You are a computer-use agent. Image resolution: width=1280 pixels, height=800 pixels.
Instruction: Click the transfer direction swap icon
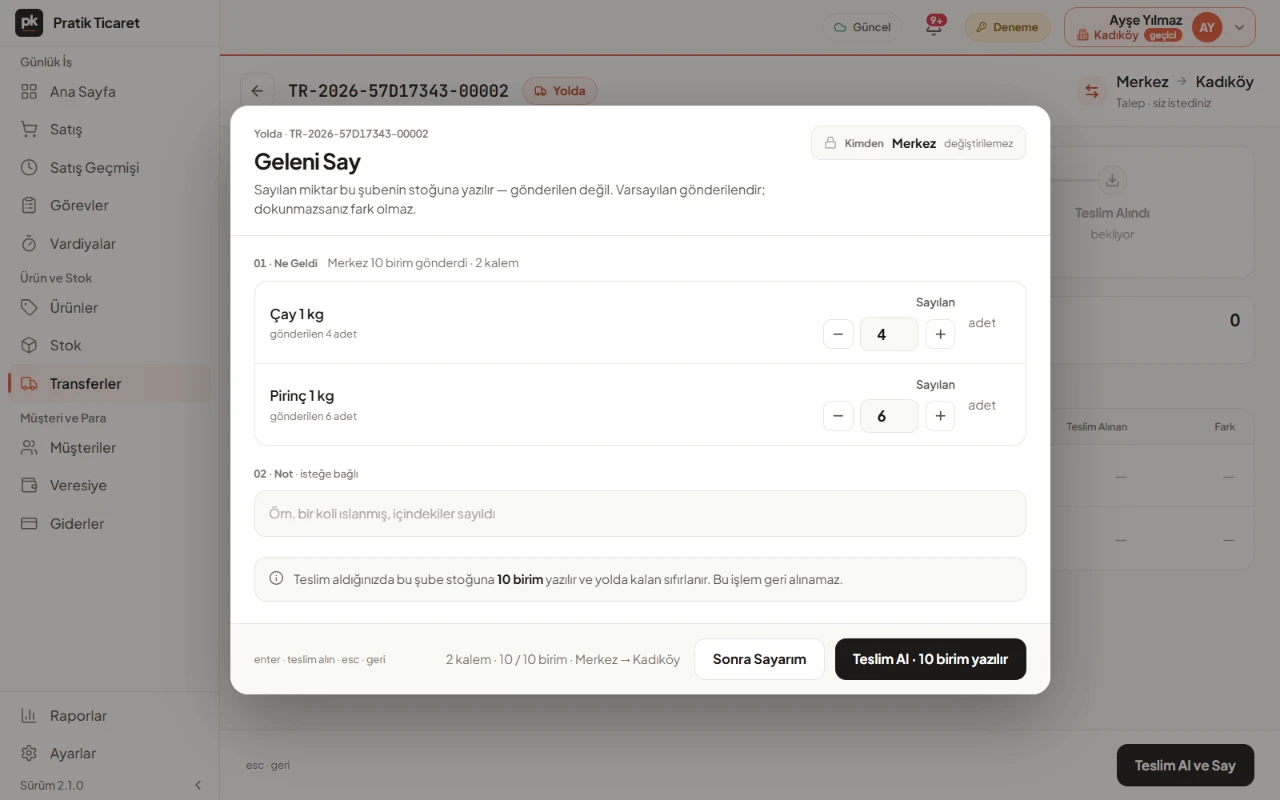(x=1091, y=91)
